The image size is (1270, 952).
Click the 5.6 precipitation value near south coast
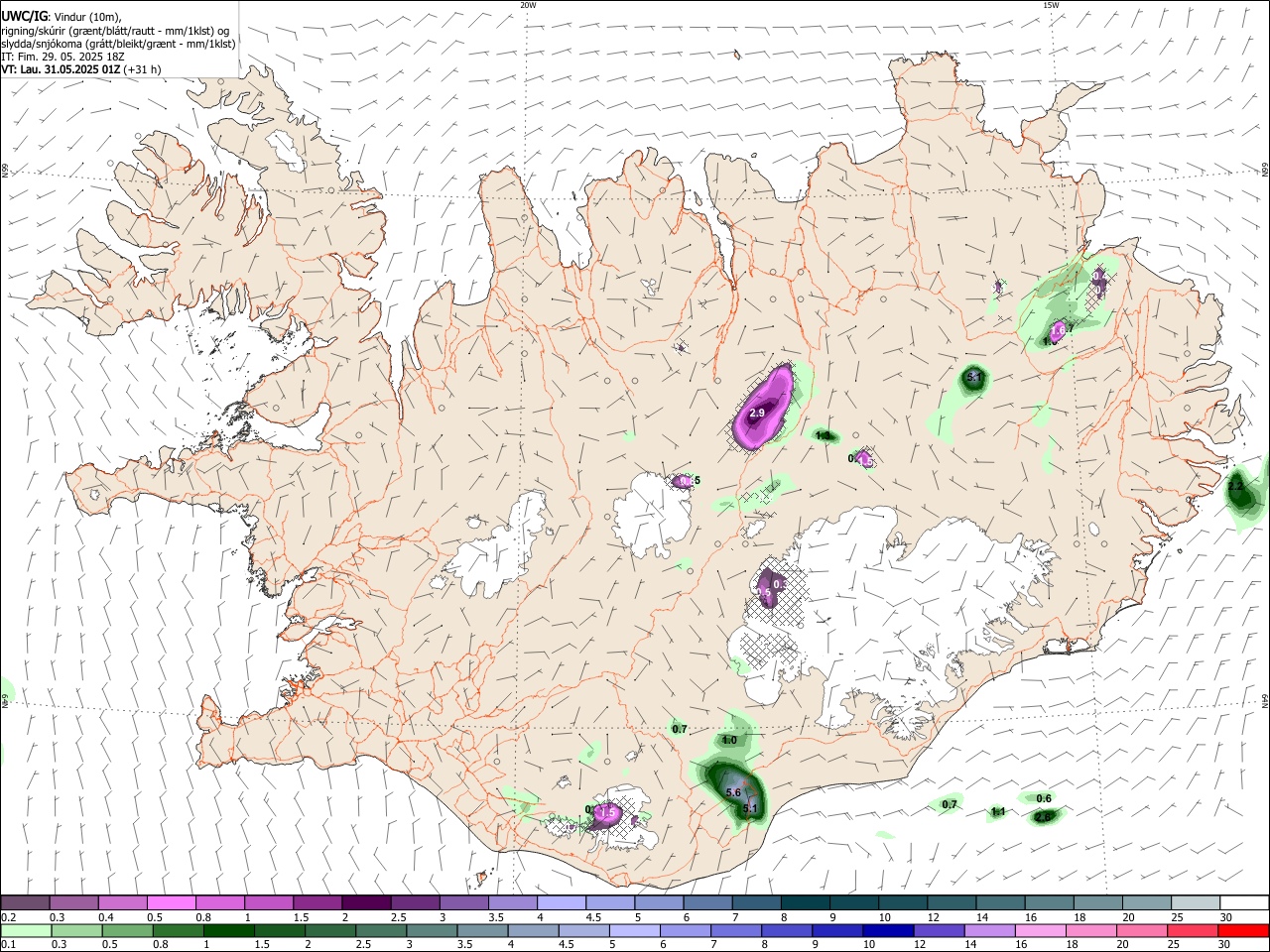click(734, 792)
